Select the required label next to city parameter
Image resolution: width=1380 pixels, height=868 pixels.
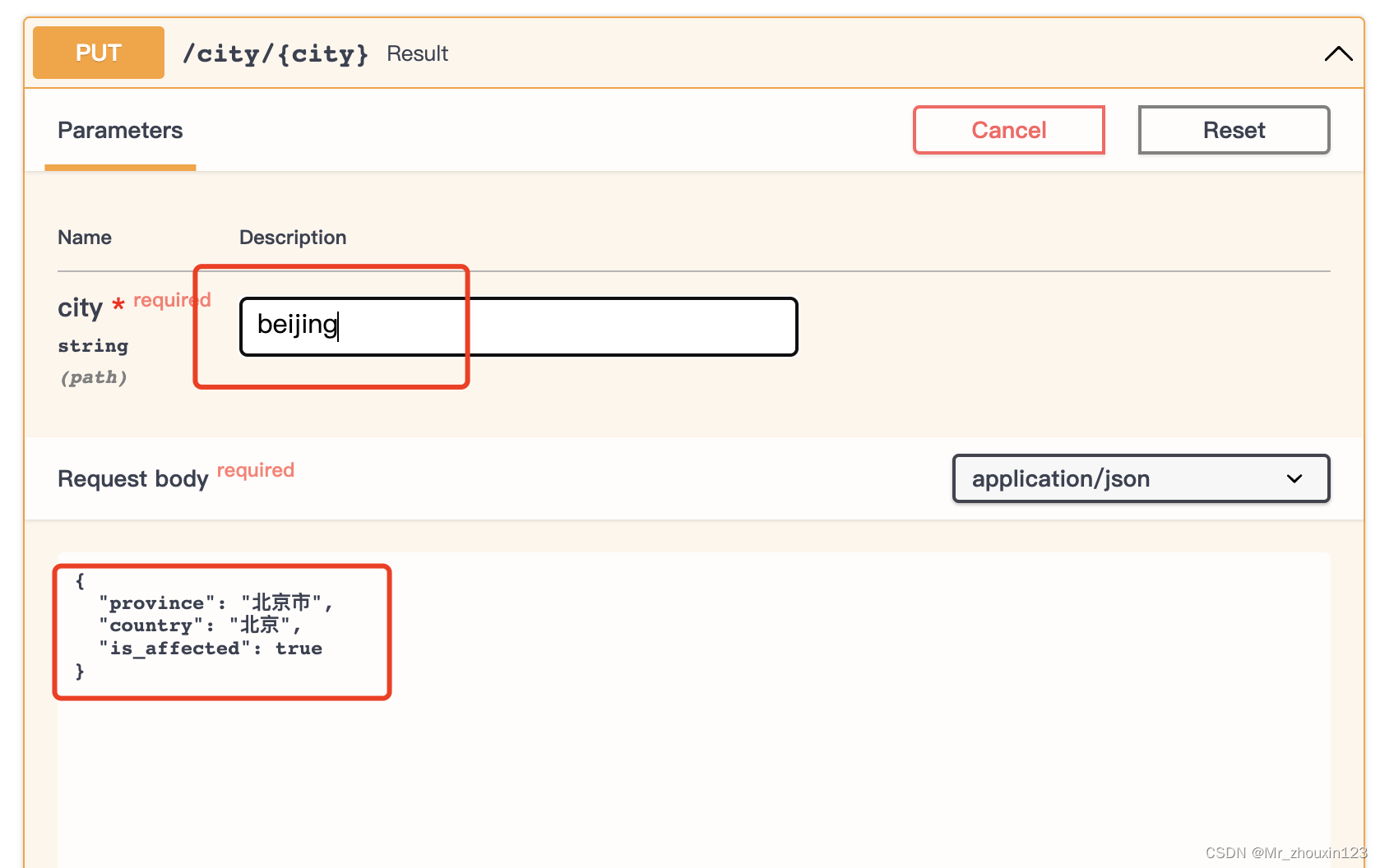click(171, 299)
